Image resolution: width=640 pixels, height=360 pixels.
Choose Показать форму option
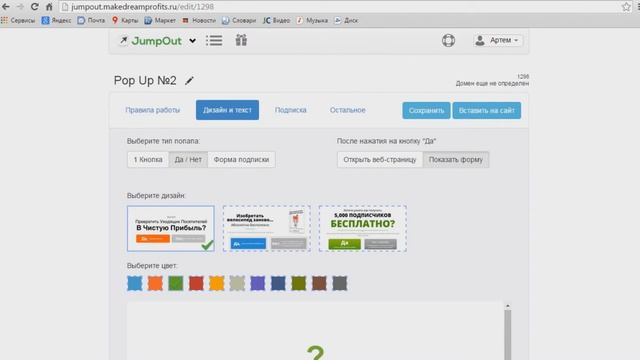[456, 160]
